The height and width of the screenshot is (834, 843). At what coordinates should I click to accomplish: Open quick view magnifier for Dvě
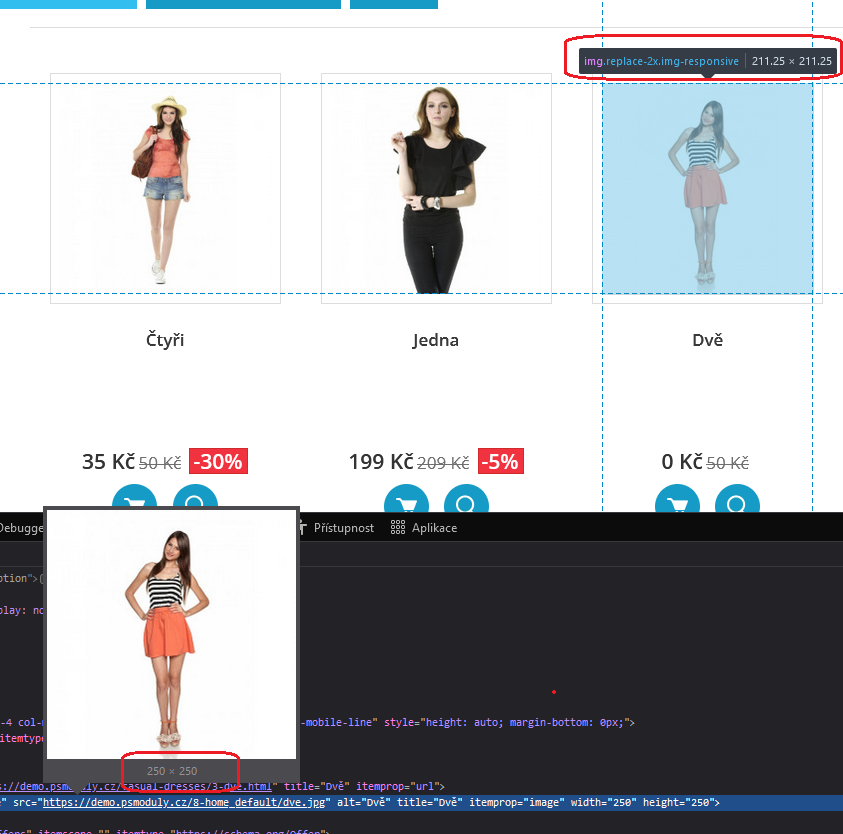tap(737, 503)
